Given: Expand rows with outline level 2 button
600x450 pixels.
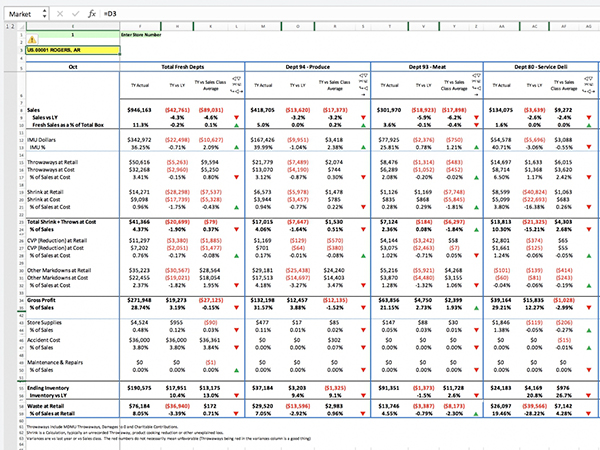Looking at the screenshot, I should point(12,26).
